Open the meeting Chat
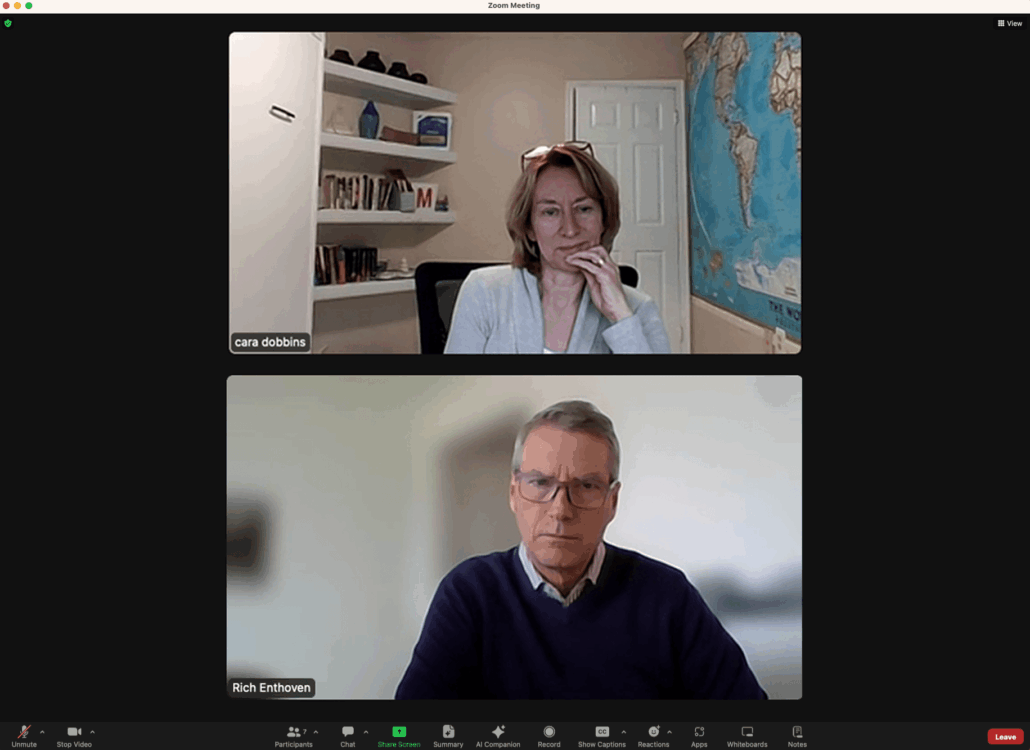Screen dimensions: 1030x750 (x=347, y=735)
